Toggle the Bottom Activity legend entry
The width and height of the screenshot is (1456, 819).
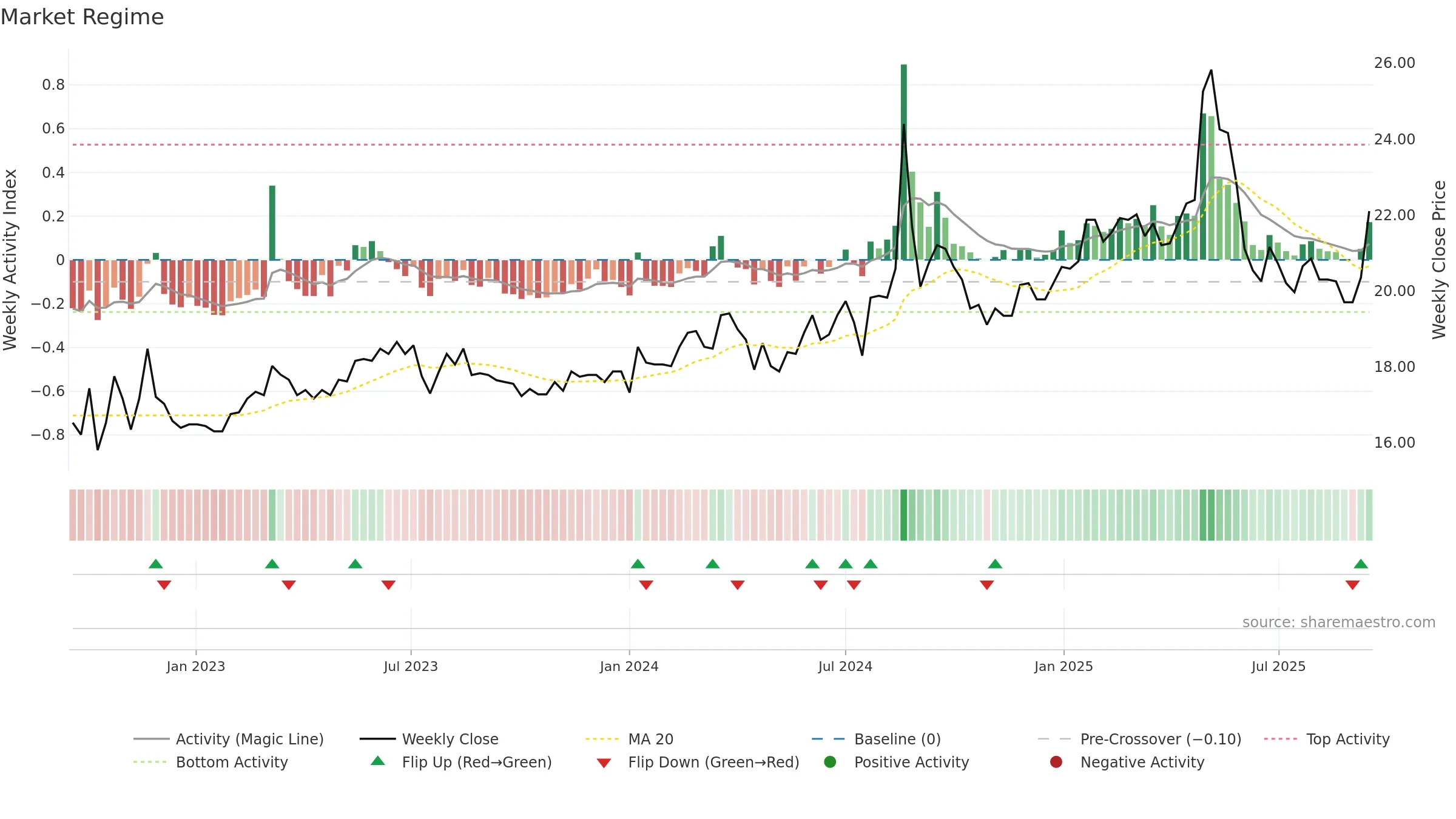(211, 762)
